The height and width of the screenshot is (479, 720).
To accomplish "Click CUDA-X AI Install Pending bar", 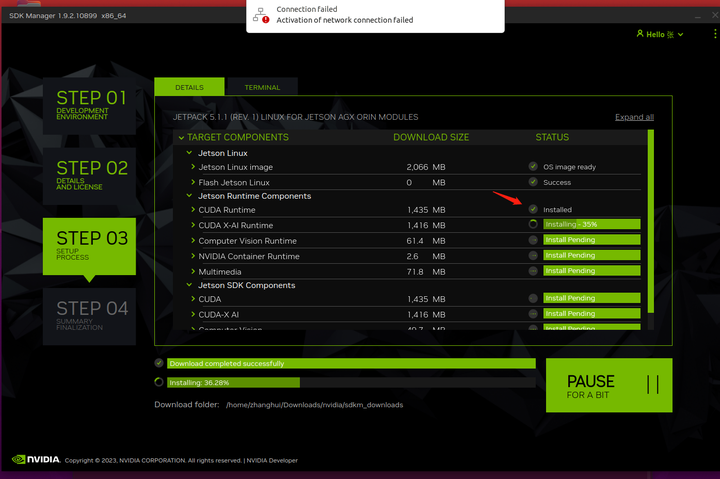I will [591, 313].
